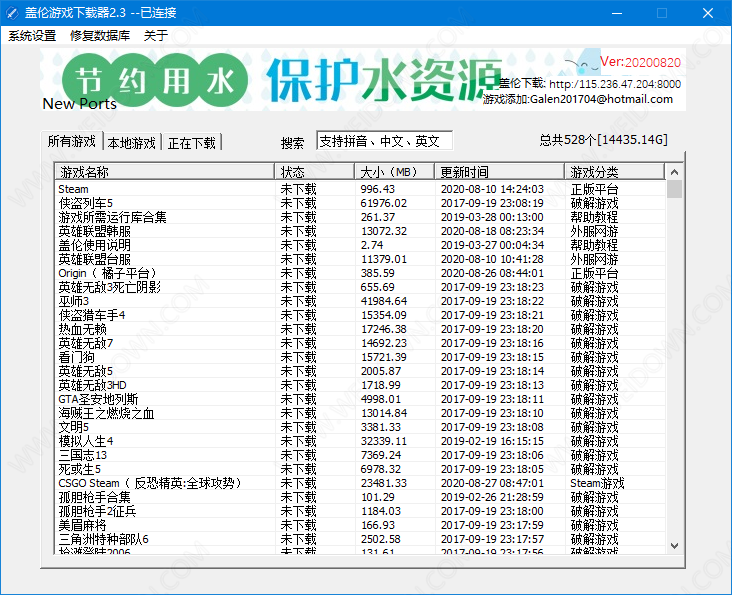Select the 侠盗列车5 game row
The height and width of the screenshot is (595, 732).
359,203
